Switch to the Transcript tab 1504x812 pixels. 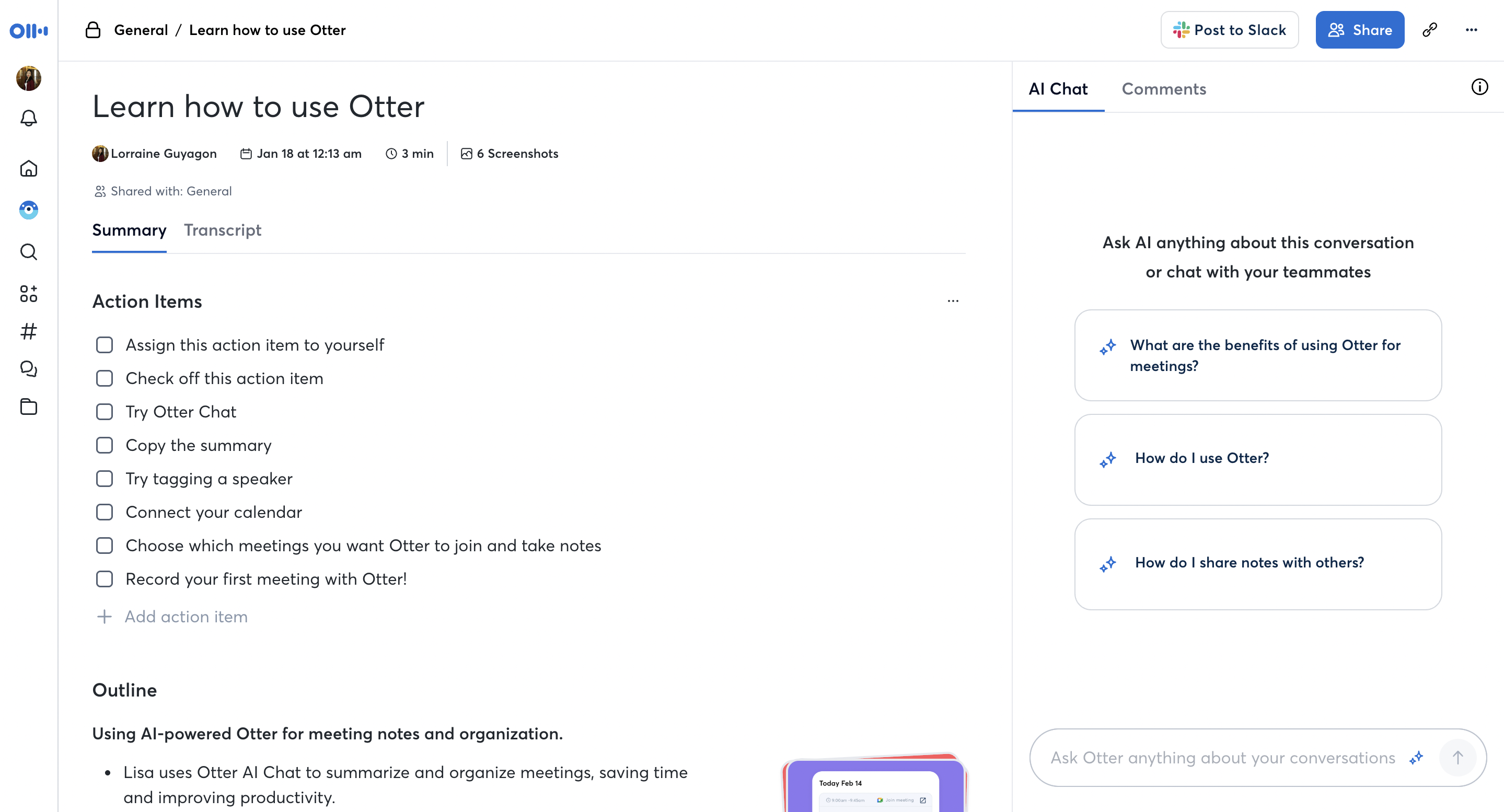tap(223, 230)
